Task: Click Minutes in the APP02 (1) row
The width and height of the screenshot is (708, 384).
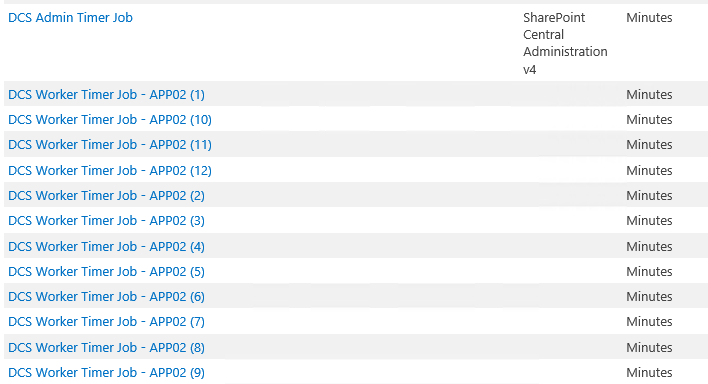Action: click(x=649, y=94)
